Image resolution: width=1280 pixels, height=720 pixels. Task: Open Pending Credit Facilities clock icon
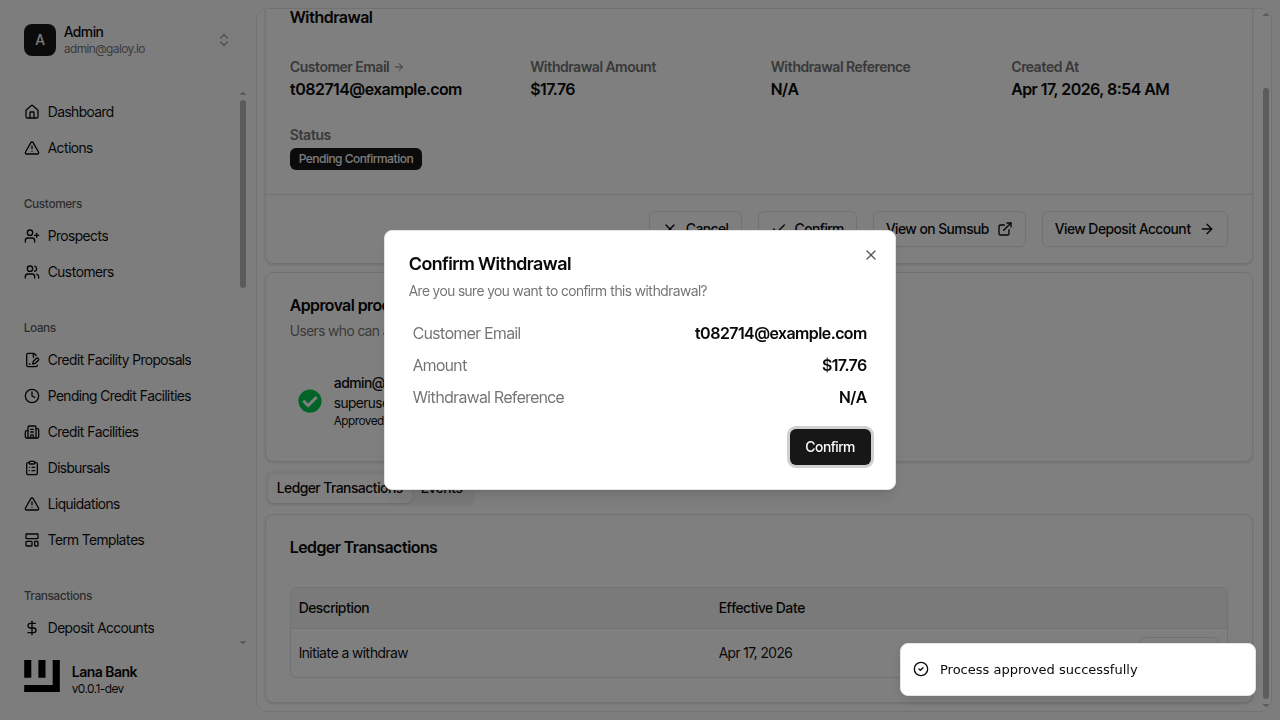(33, 395)
